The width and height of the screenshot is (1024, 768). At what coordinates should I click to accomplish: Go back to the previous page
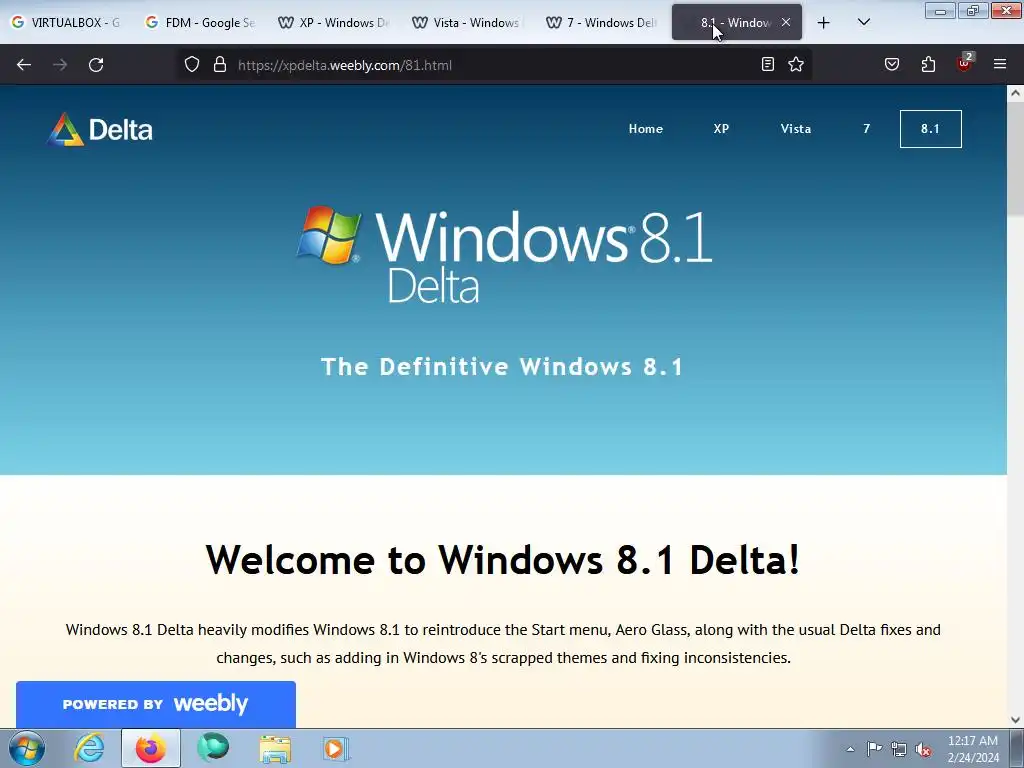(x=24, y=65)
